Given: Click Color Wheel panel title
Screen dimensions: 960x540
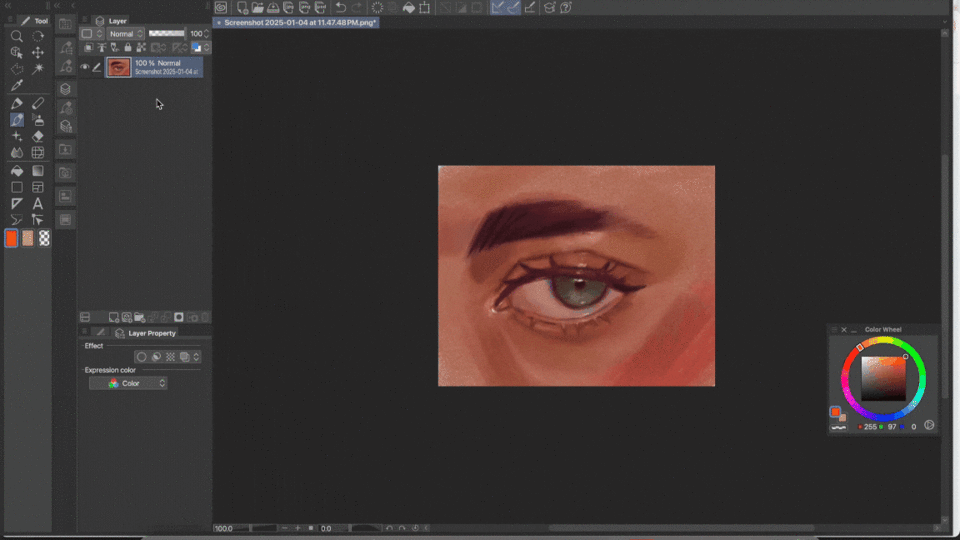Looking at the screenshot, I should coord(883,329).
